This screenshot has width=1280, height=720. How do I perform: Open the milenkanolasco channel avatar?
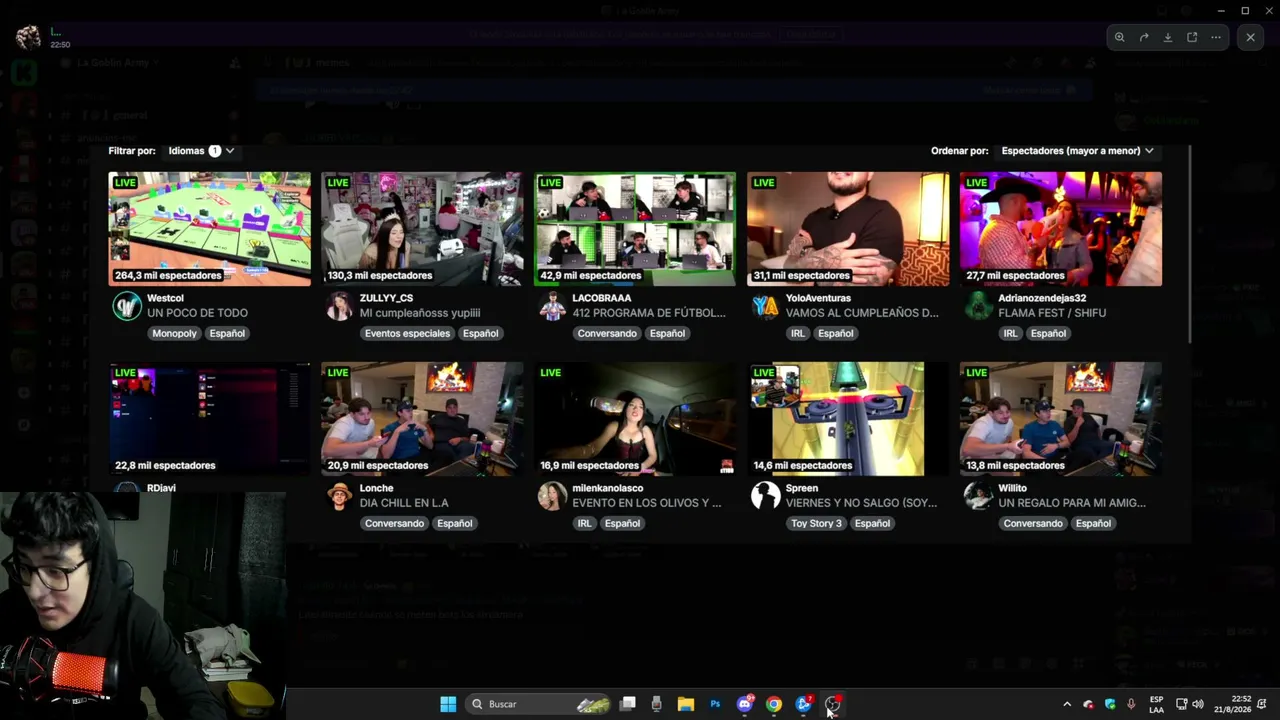[x=553, y=496]
